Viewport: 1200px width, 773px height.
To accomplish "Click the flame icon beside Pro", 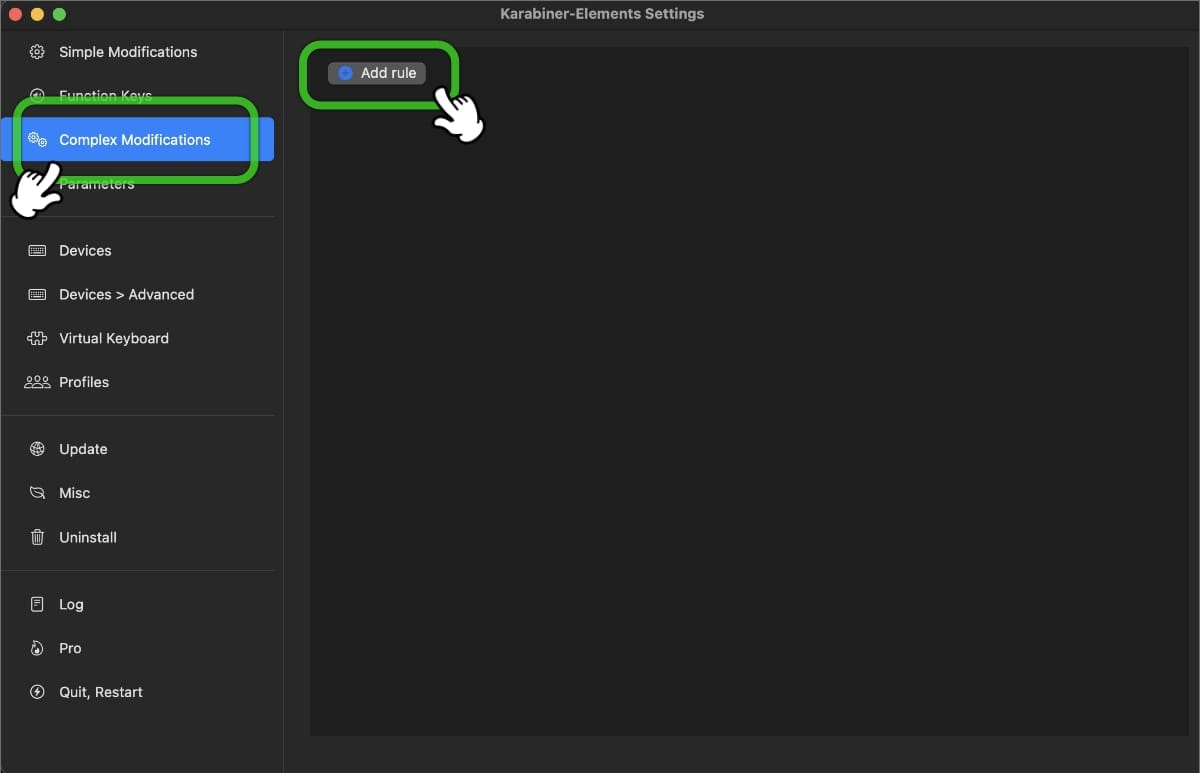I will [37, 648].
